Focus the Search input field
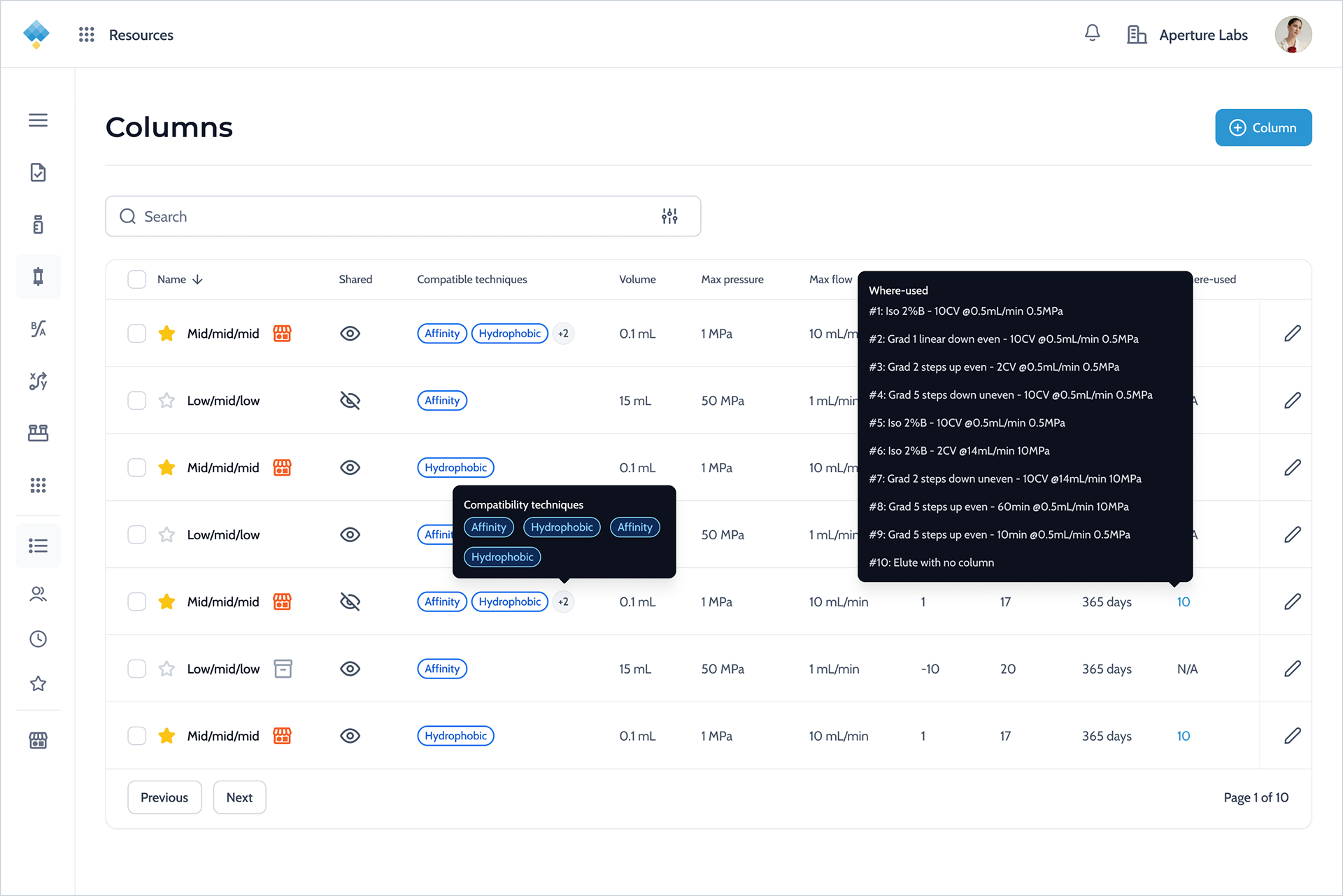 pos(403,216)
